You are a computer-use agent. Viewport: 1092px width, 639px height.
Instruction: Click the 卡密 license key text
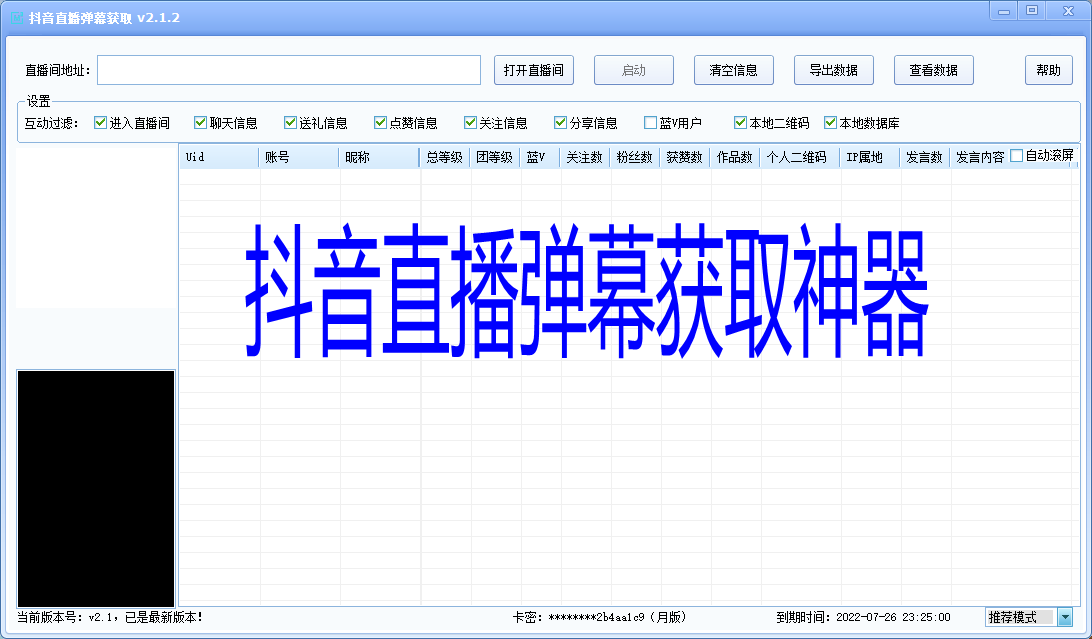coord(600,617)
